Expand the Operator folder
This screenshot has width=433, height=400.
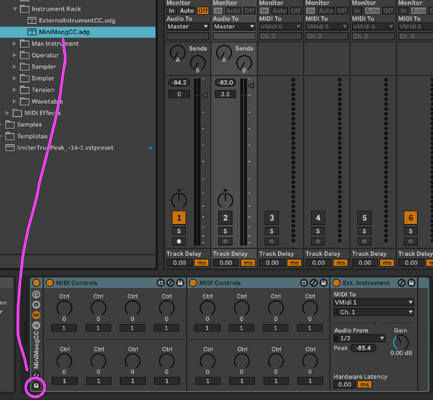(x=14, y=55)
